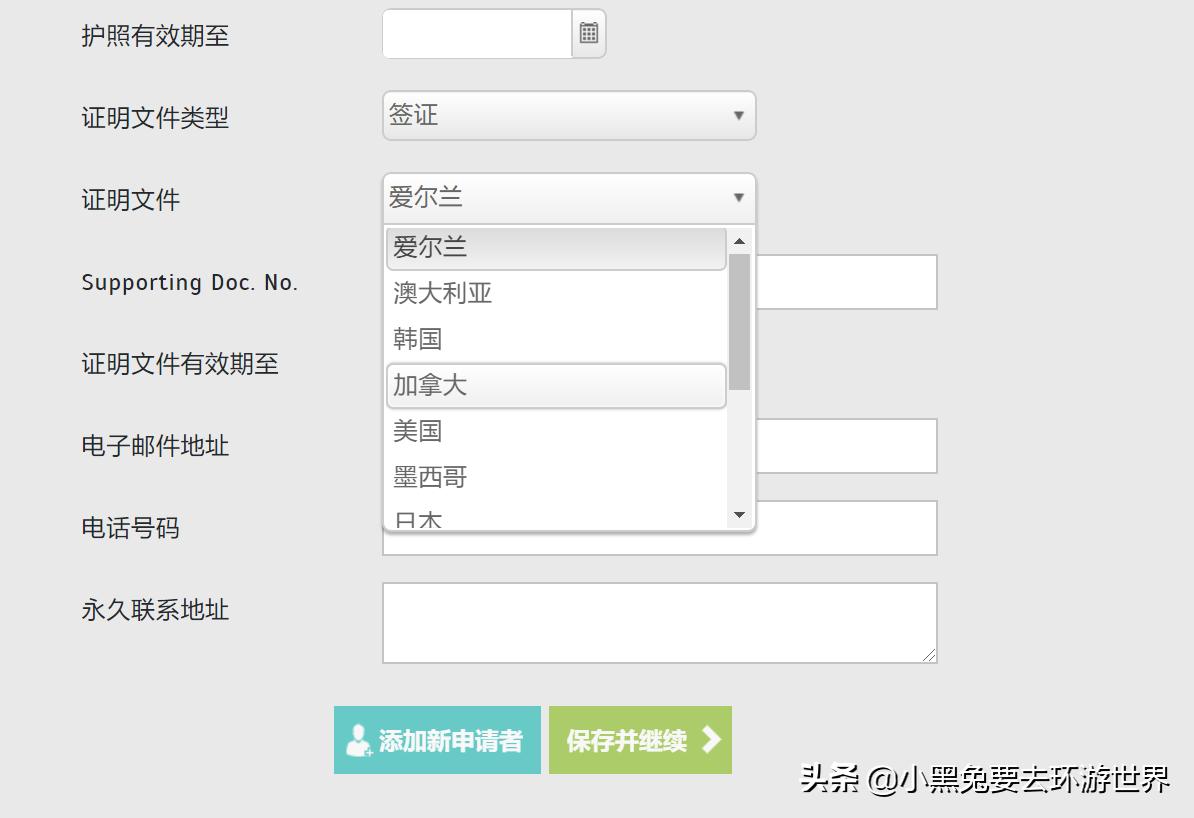Click the 添加新申请者 button

click(x=437, y=740)
